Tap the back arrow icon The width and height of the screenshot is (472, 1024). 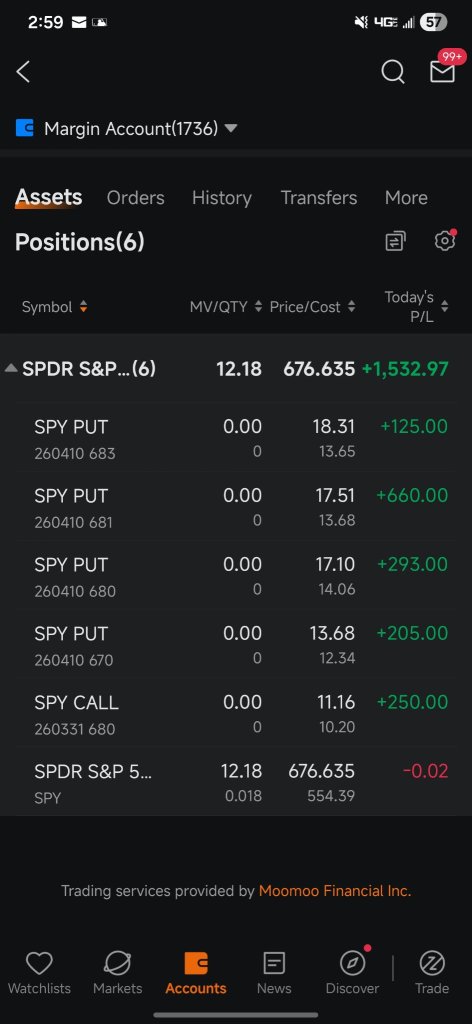[x=23, y=72]
